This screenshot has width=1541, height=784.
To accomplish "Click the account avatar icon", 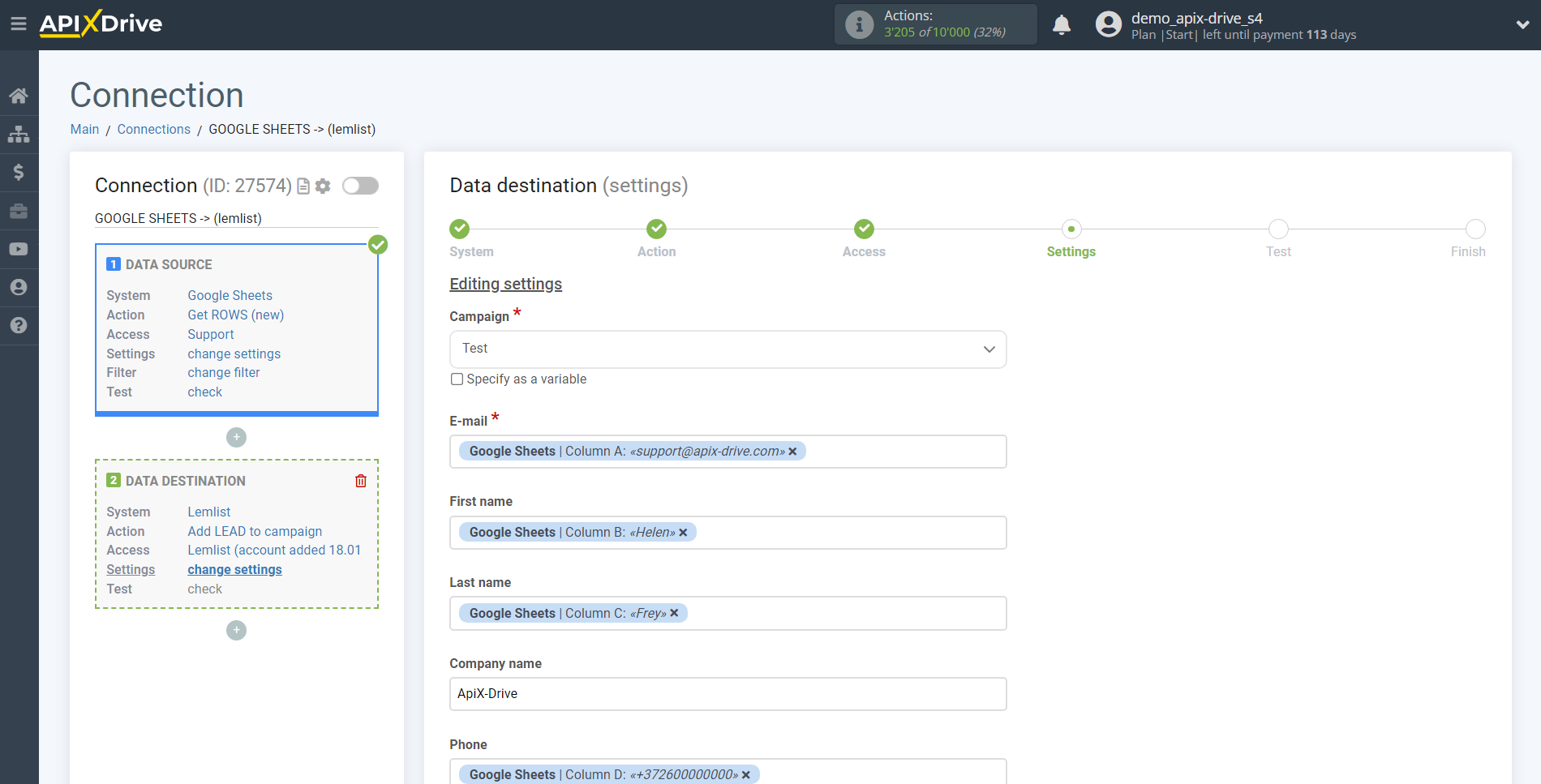I will pyautogui.click(x=1108, y=24).
